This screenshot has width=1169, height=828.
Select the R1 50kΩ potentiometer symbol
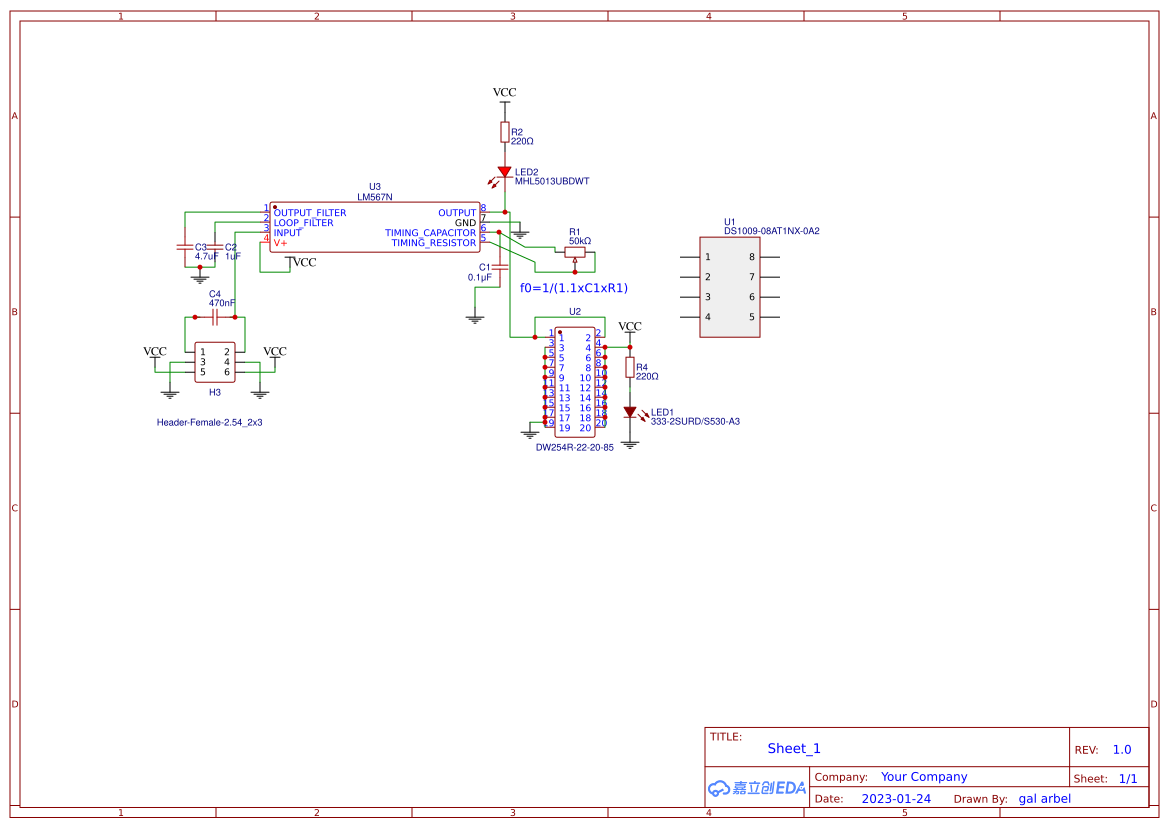tap(575, 253)
